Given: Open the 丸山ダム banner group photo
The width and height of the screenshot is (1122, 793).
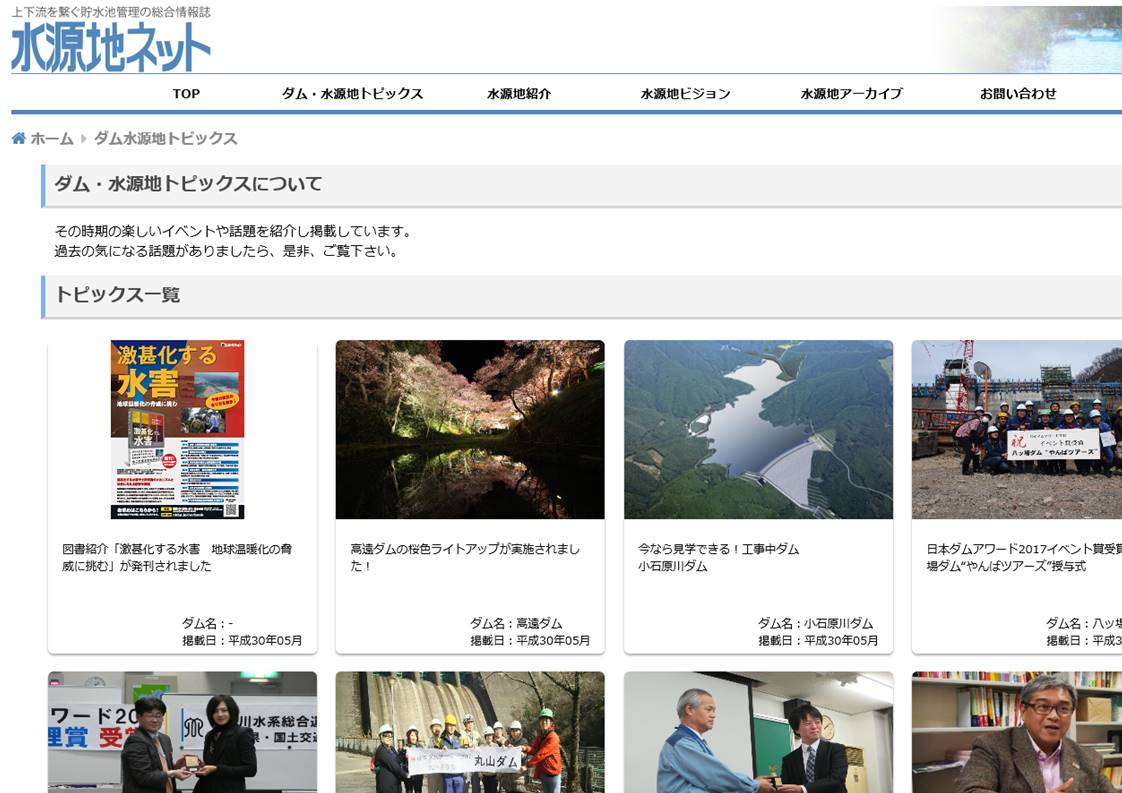Looking at the screenshot, I should point(469,732).
